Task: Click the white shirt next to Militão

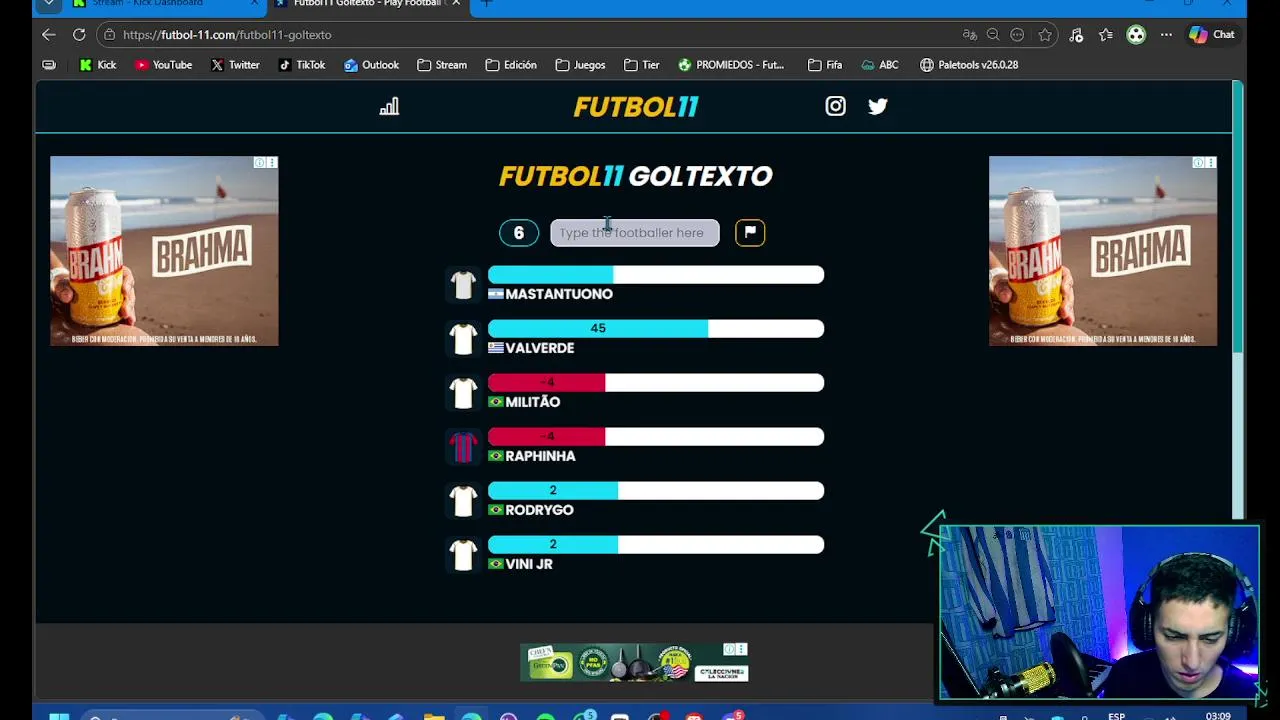Action: tap(463, 393)
